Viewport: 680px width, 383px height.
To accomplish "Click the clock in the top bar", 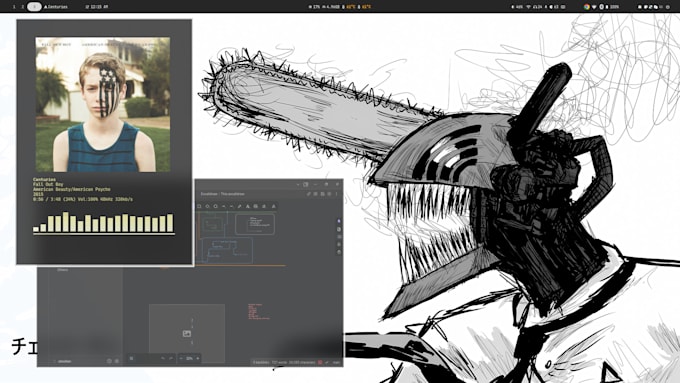I will [97, 7].
